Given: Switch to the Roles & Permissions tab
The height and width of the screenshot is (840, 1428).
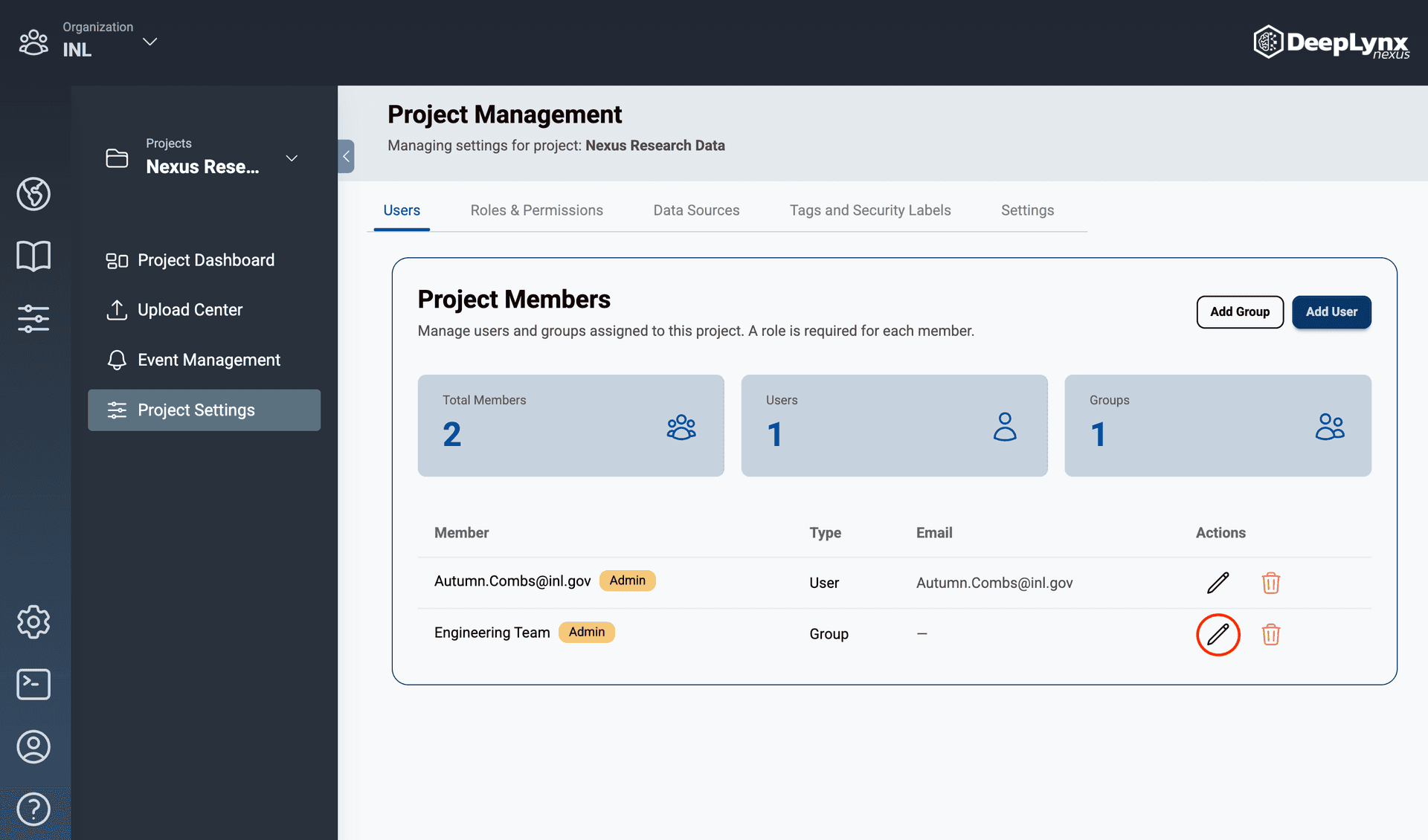Looking at the screenshot, I should pos(537,210).
